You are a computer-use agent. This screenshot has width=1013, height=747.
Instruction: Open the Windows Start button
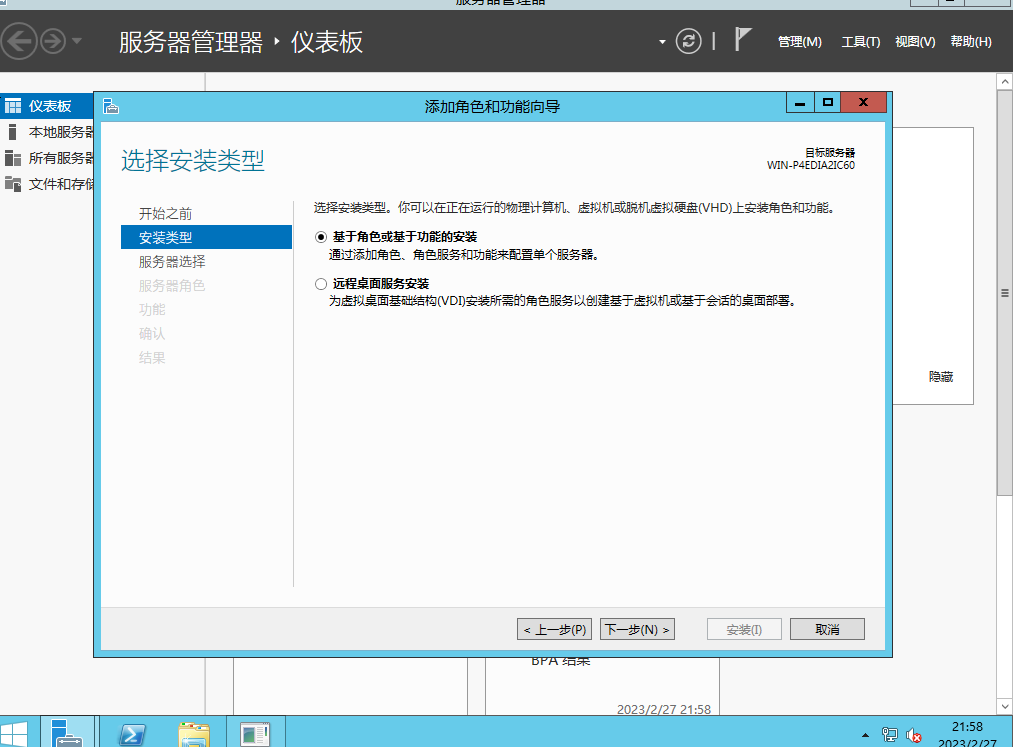click(x=14, y=733)
